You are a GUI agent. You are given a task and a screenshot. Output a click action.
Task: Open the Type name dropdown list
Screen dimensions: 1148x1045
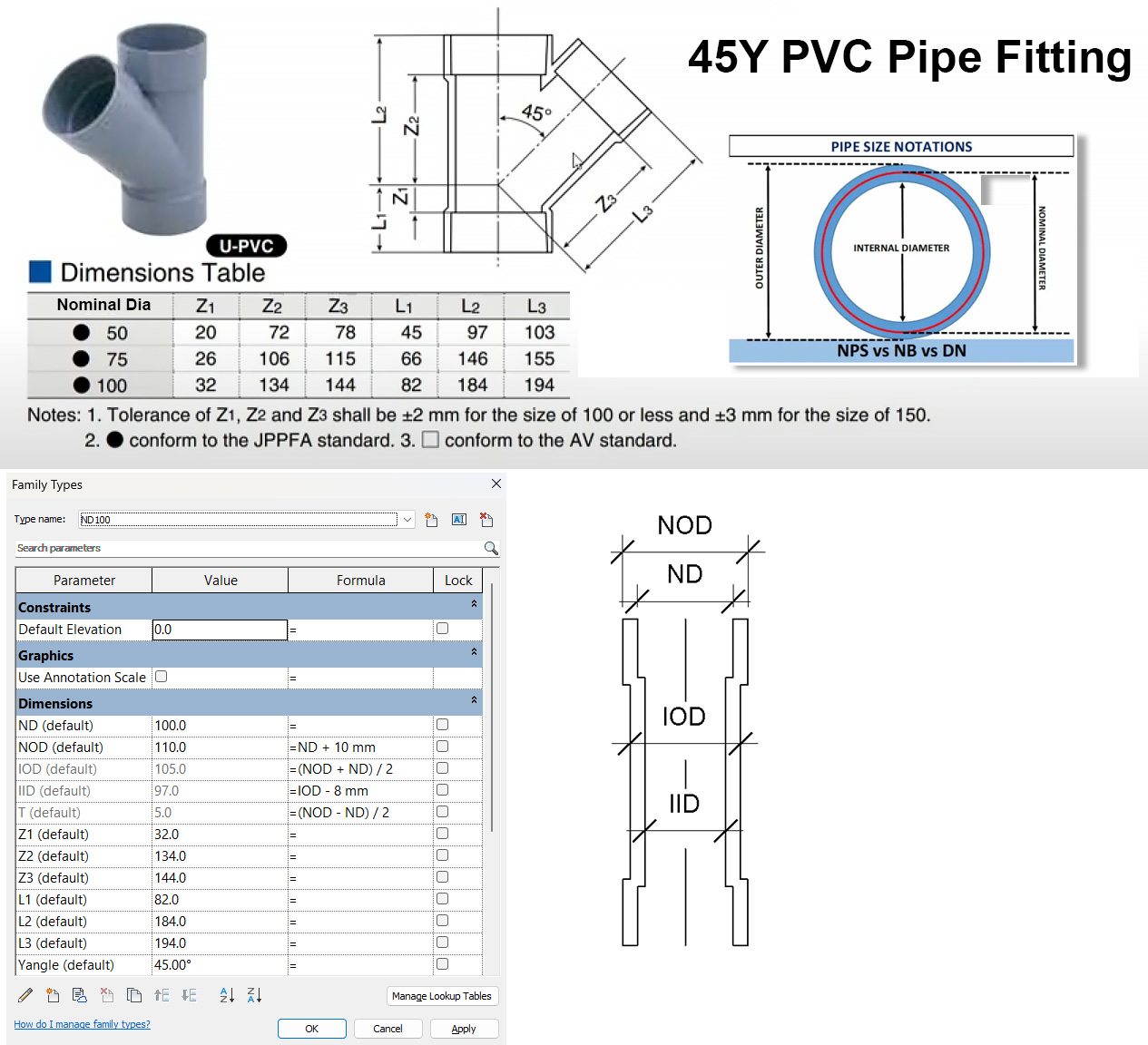pos(407,520)
